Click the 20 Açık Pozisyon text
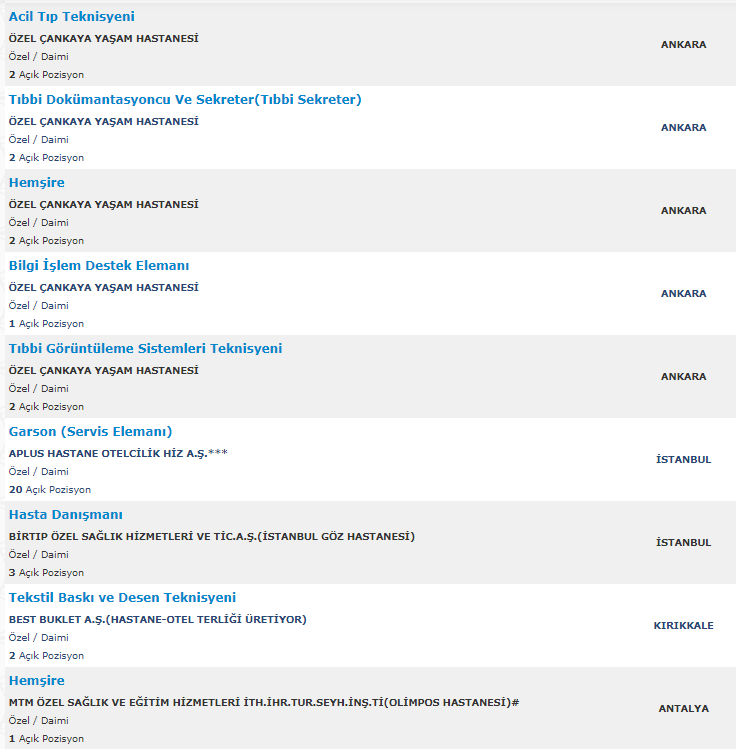Screen dimensions: 736x749 50,490
